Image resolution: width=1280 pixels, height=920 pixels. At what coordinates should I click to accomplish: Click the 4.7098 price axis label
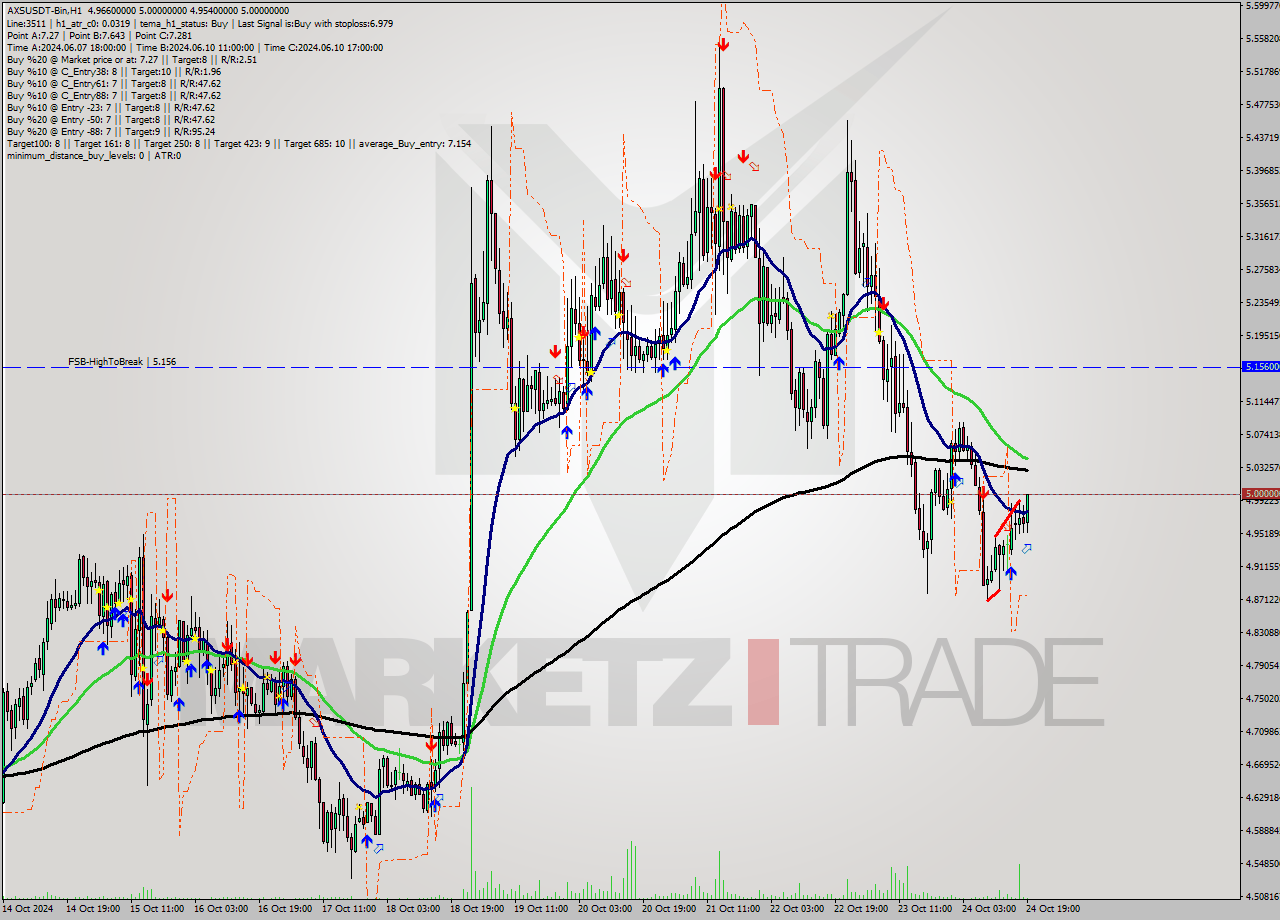1262,732
